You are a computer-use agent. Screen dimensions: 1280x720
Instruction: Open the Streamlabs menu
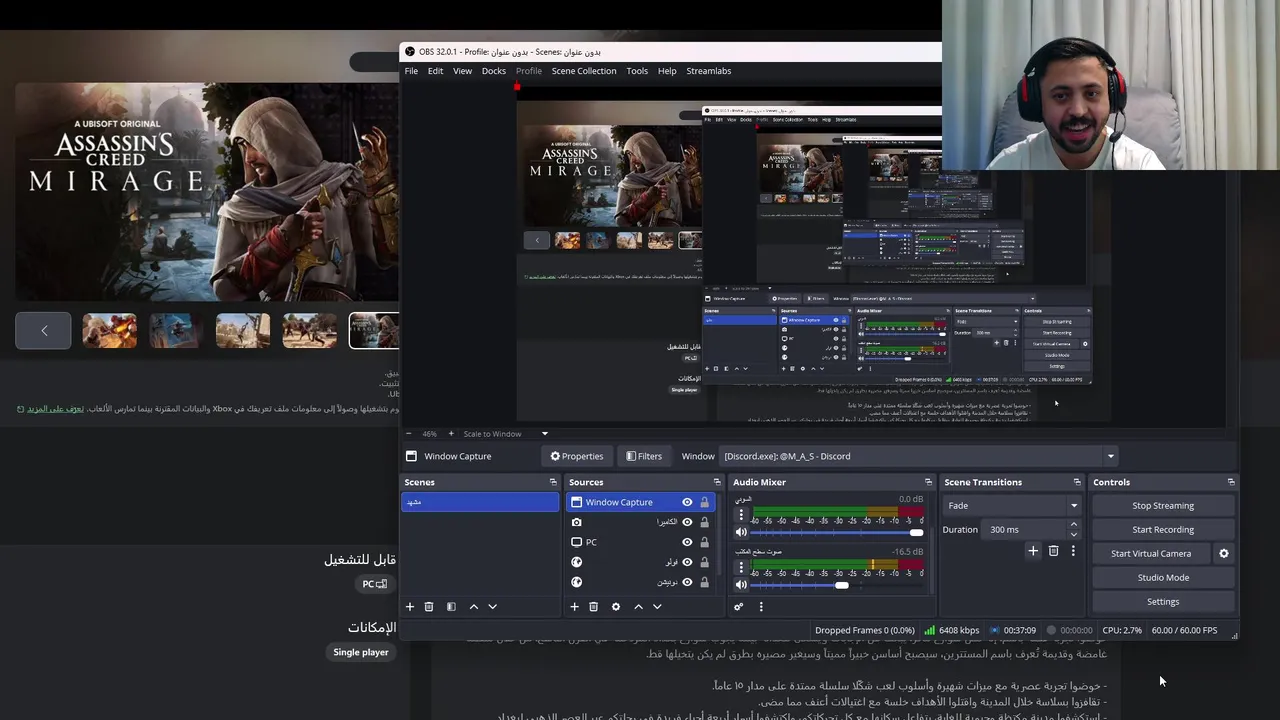[709, 71]
